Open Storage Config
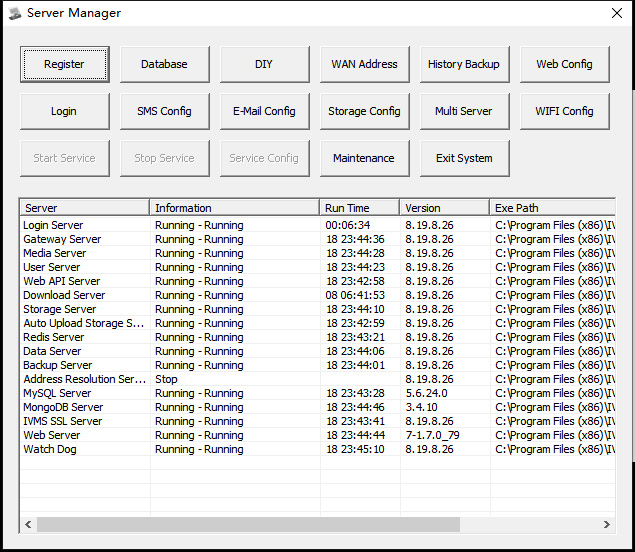 pyautogui.click(x=365, y=111)
